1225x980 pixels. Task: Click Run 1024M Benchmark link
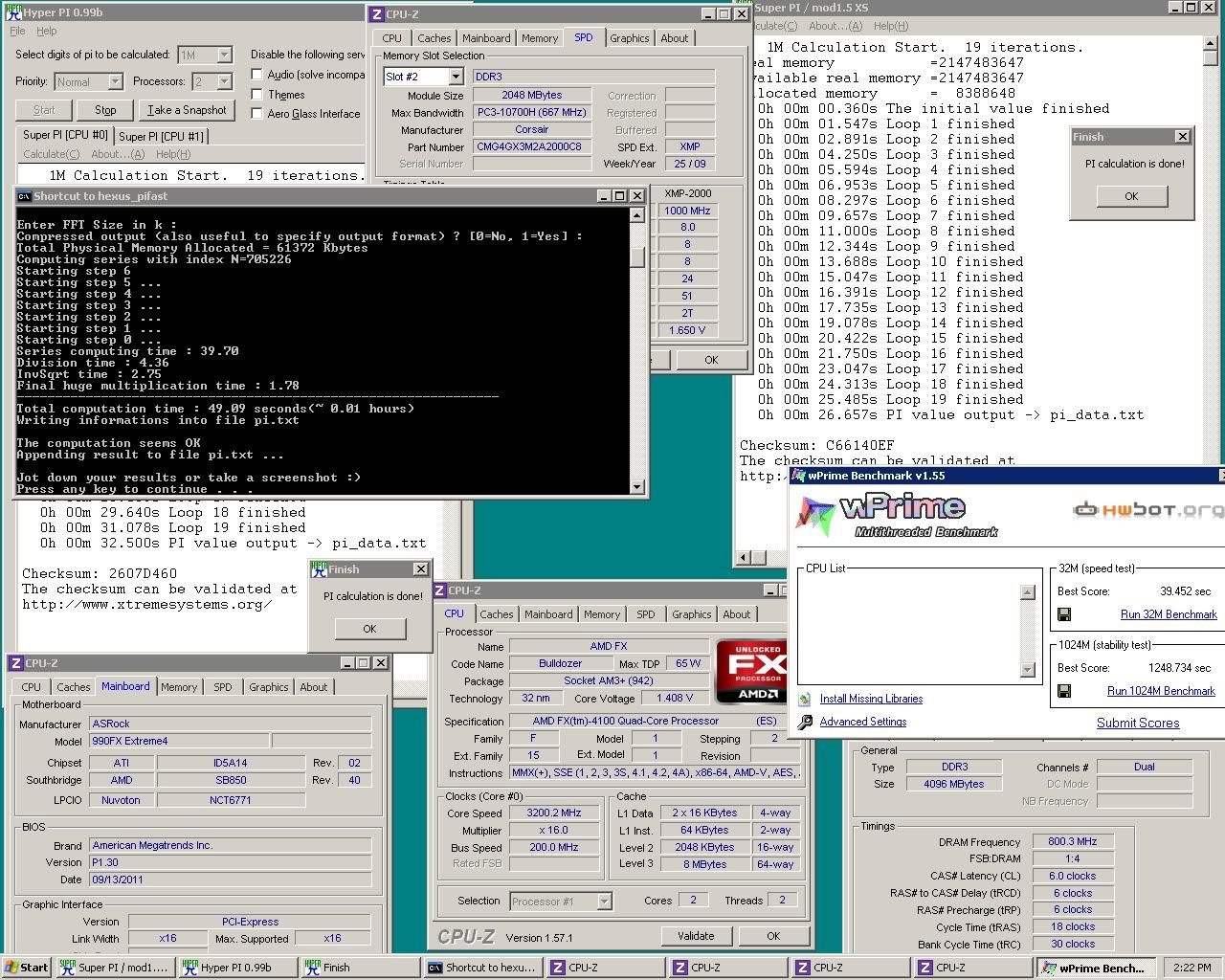coord(1161,691)
